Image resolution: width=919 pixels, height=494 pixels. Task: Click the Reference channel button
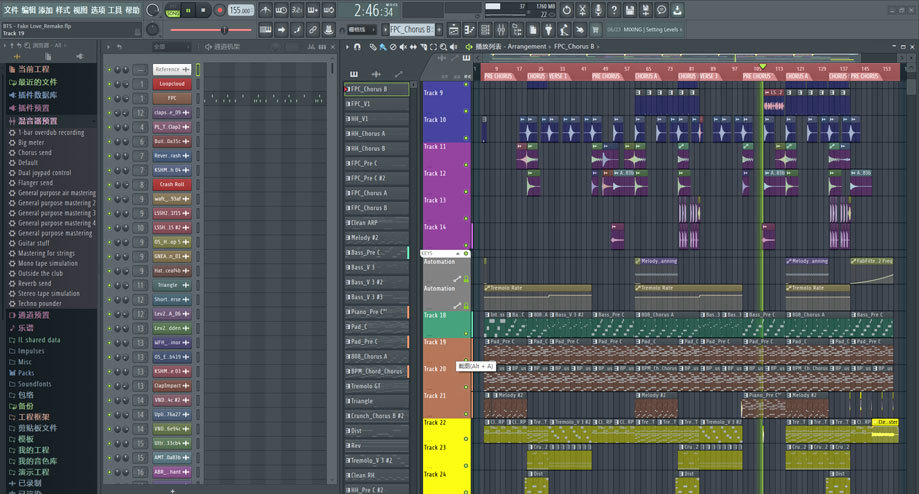pos(172,69)
